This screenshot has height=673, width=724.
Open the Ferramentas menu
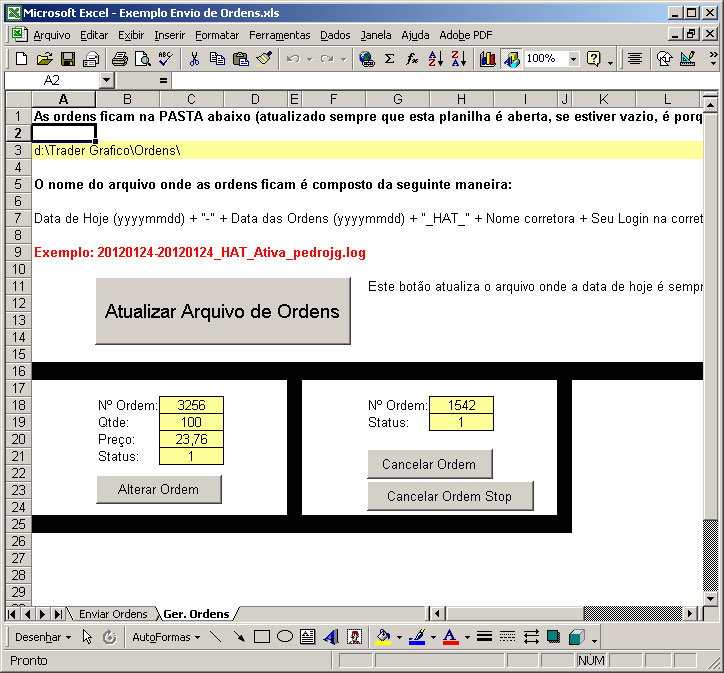pyautogui.click(x=279, y=35)
